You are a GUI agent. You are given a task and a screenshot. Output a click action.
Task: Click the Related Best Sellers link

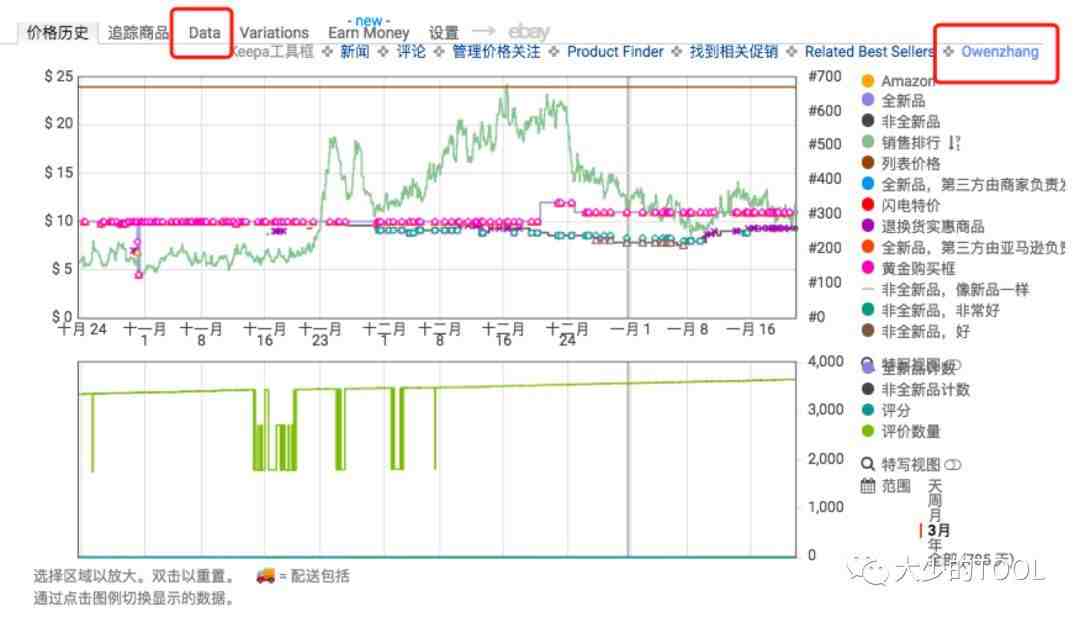tap(869, 52)
